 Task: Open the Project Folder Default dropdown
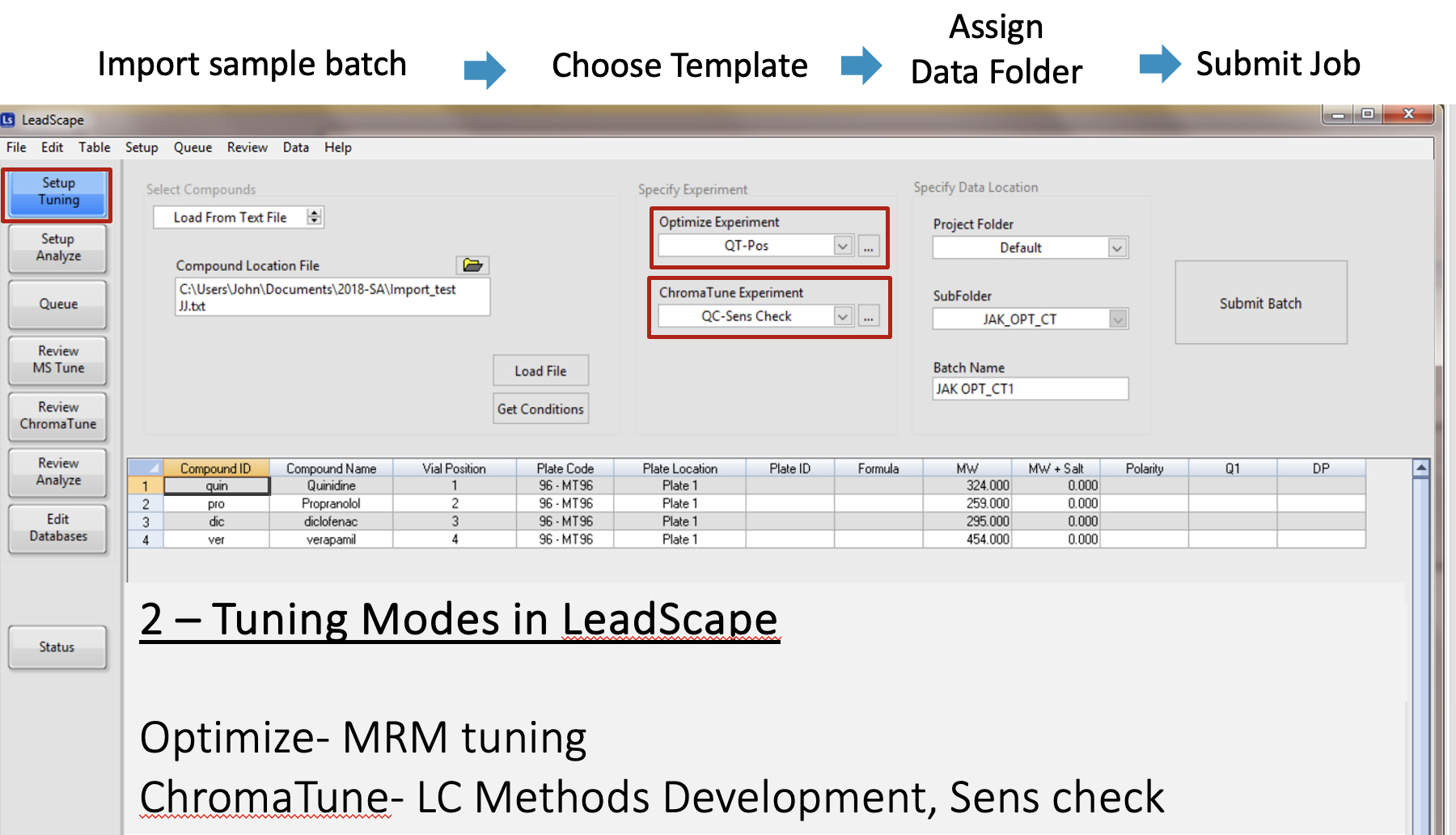click(x=1117, y=248)
